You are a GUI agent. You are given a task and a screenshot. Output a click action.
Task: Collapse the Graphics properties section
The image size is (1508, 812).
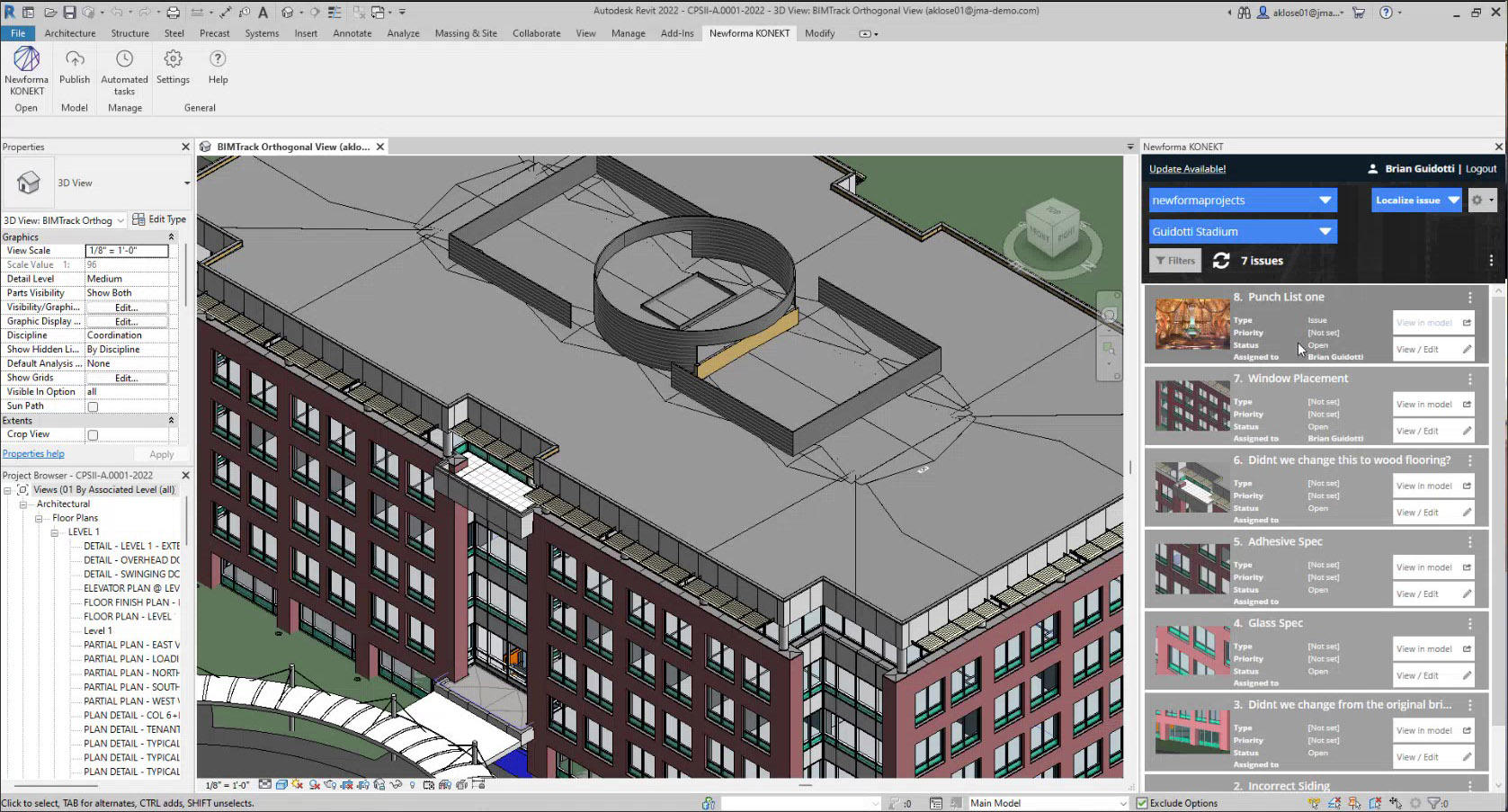pos(171,237)
